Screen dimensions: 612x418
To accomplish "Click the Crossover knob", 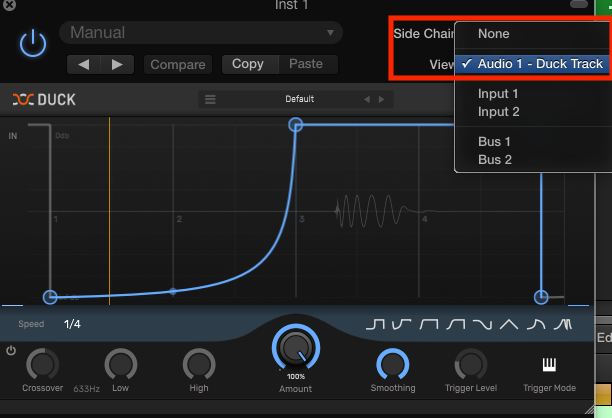I will tap(43, 365).
